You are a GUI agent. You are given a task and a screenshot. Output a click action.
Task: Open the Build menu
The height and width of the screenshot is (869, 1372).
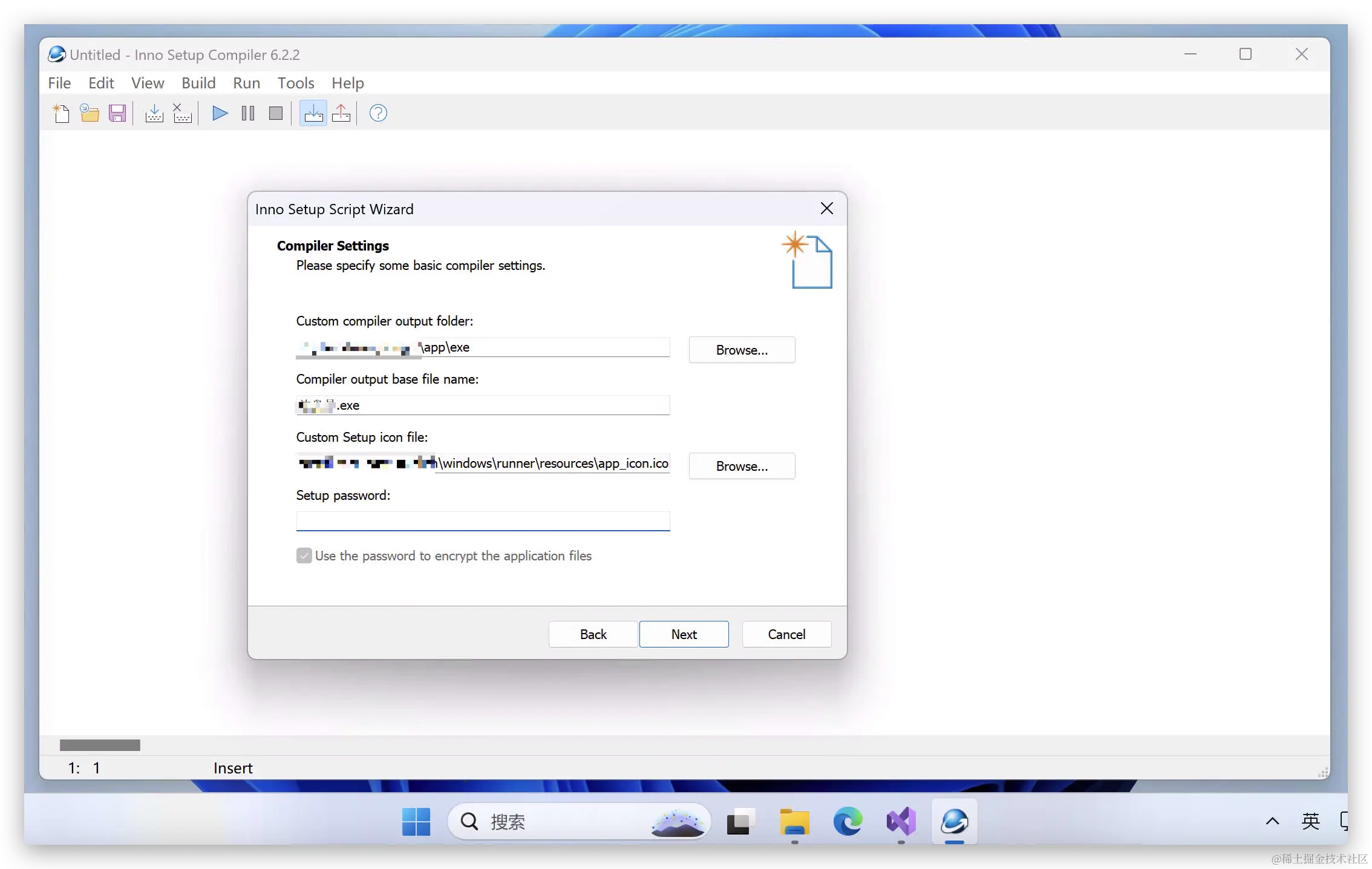[198, 83]
